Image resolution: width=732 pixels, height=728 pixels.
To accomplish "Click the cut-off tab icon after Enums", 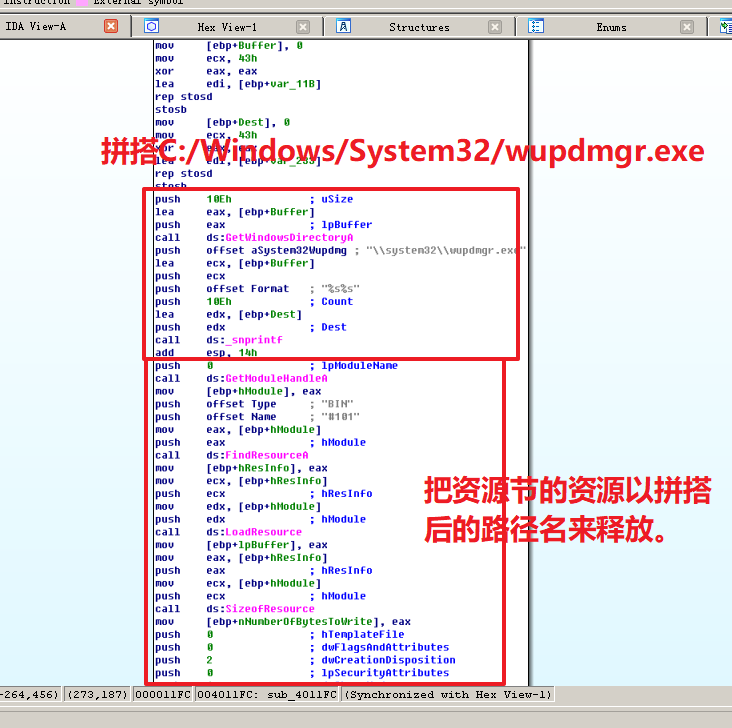I will click(726, 27).
